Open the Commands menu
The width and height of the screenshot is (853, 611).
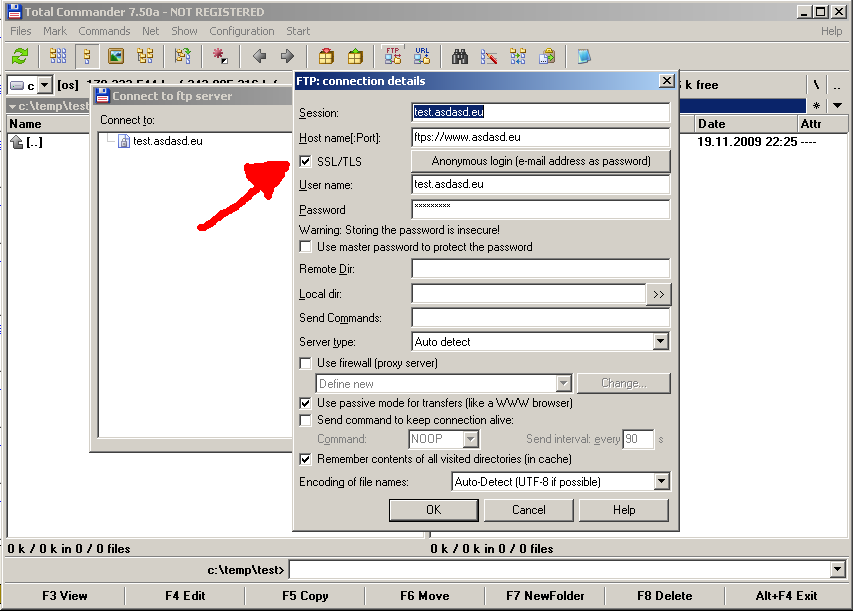104,31
